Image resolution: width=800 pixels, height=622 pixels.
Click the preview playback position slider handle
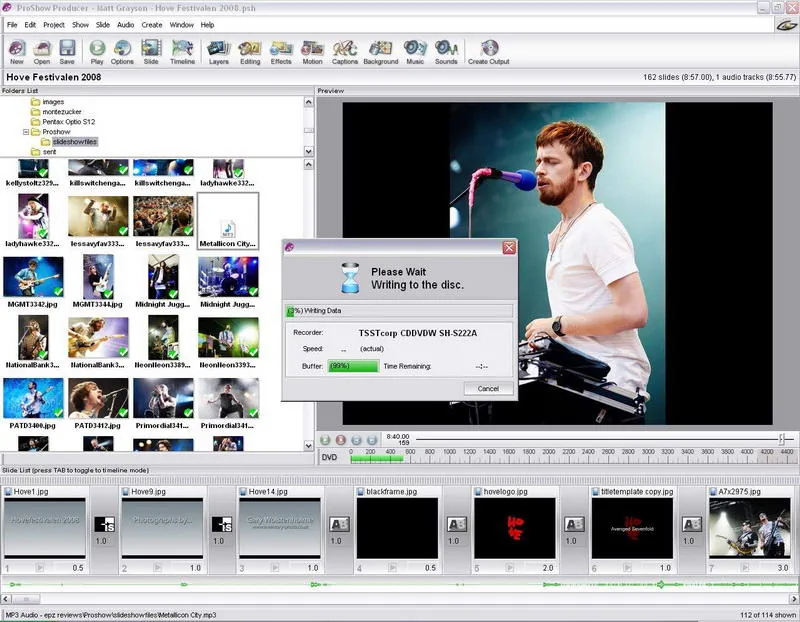click(781, 439)
